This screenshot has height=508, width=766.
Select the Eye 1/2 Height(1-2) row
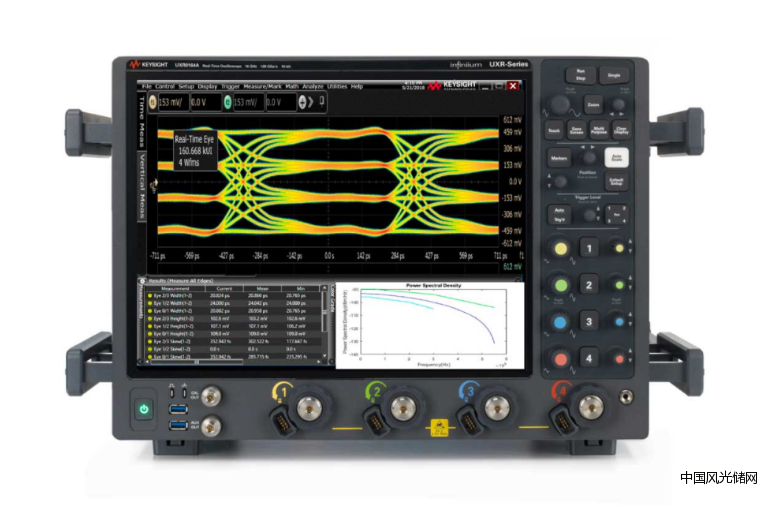tap(234, 326)
